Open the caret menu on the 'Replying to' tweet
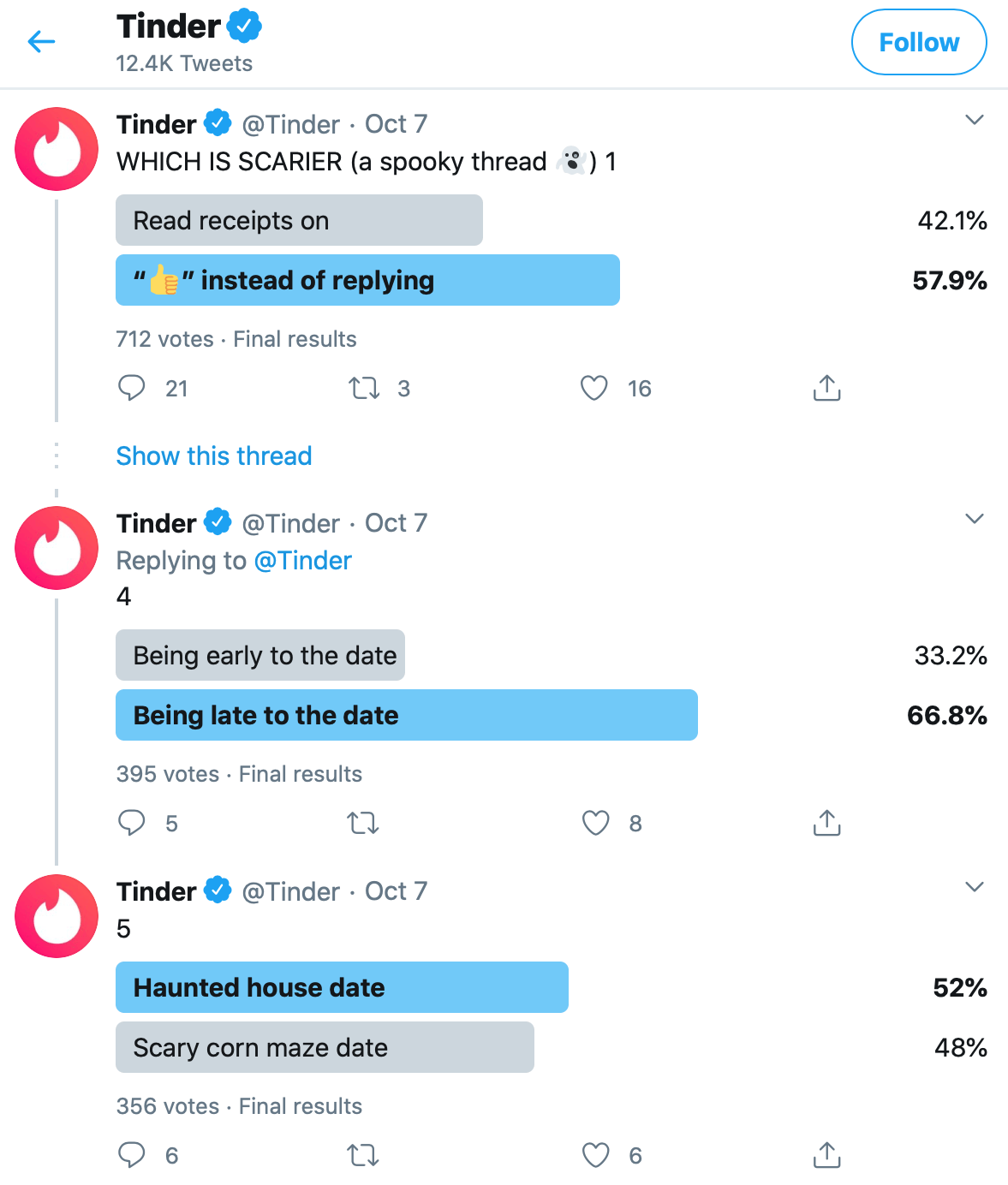This screenshot has height=1185, width=1008. coord(974,518)
